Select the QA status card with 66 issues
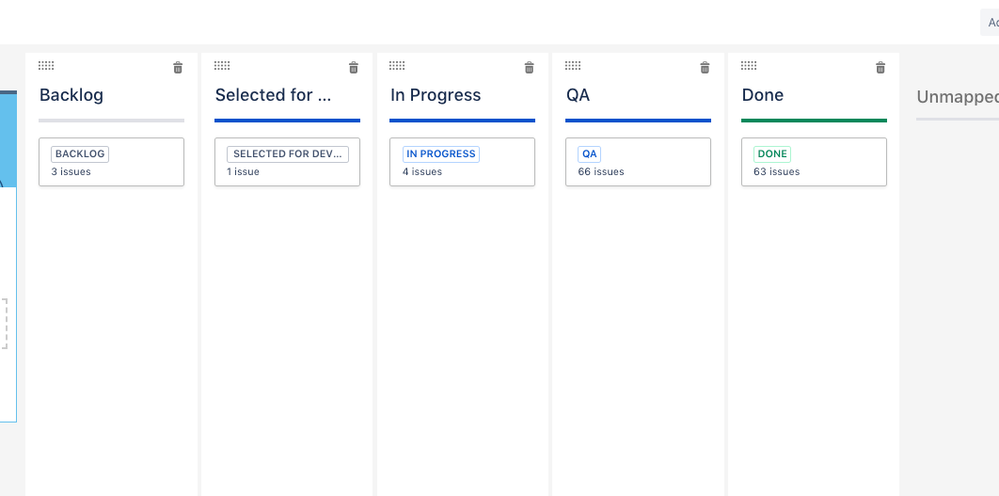 pos(638,162)
